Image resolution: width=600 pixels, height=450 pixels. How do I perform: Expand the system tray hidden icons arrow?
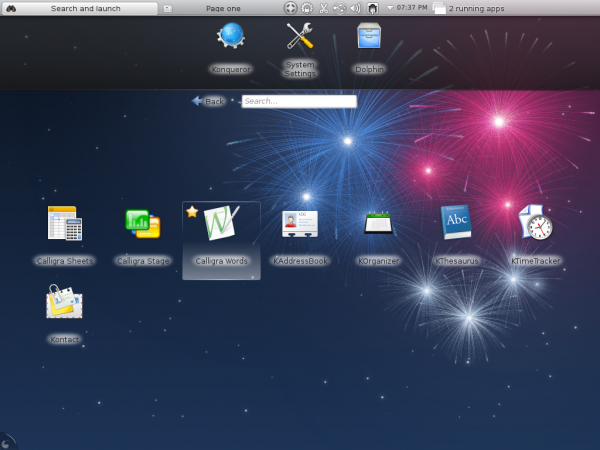pyautogui.click(x=389, y=8)
